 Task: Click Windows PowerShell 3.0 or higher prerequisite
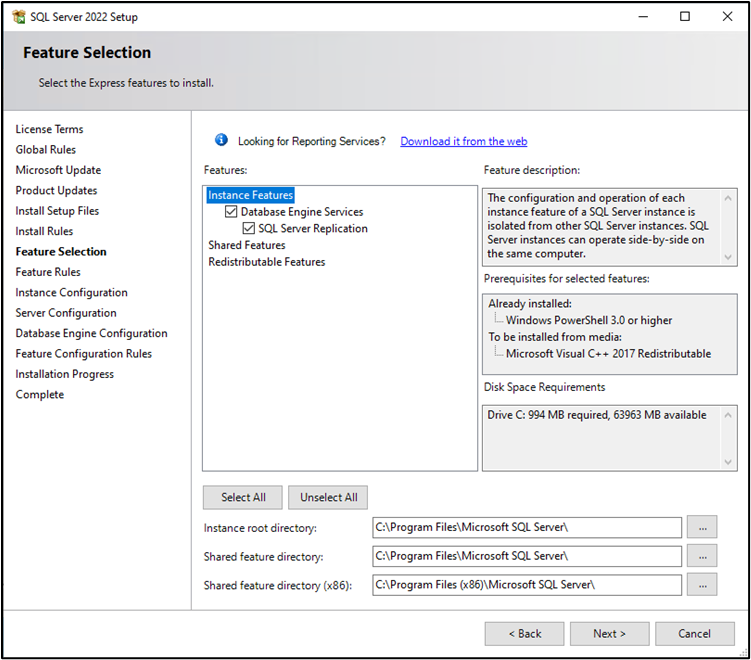pyautogui.click(x=589, y=320)
